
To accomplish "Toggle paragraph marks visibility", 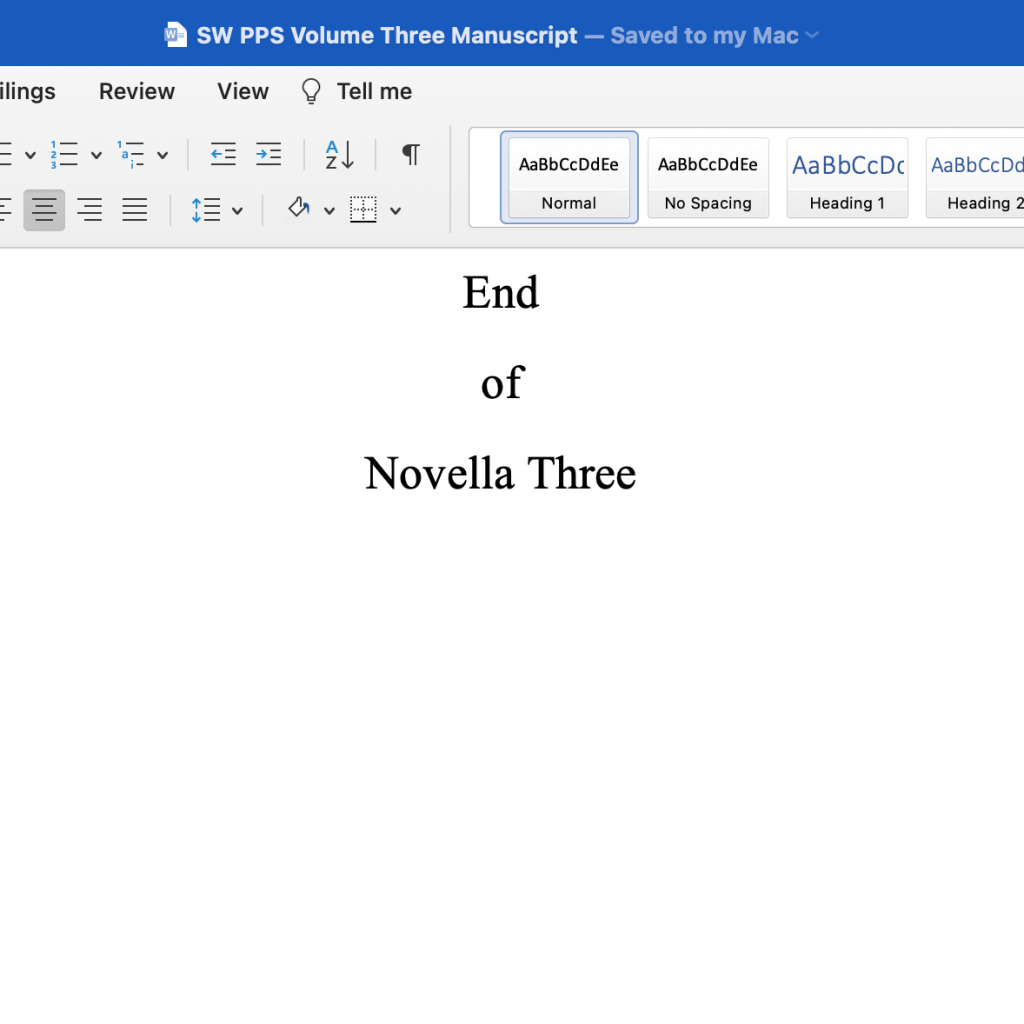I will pos(409,154).
